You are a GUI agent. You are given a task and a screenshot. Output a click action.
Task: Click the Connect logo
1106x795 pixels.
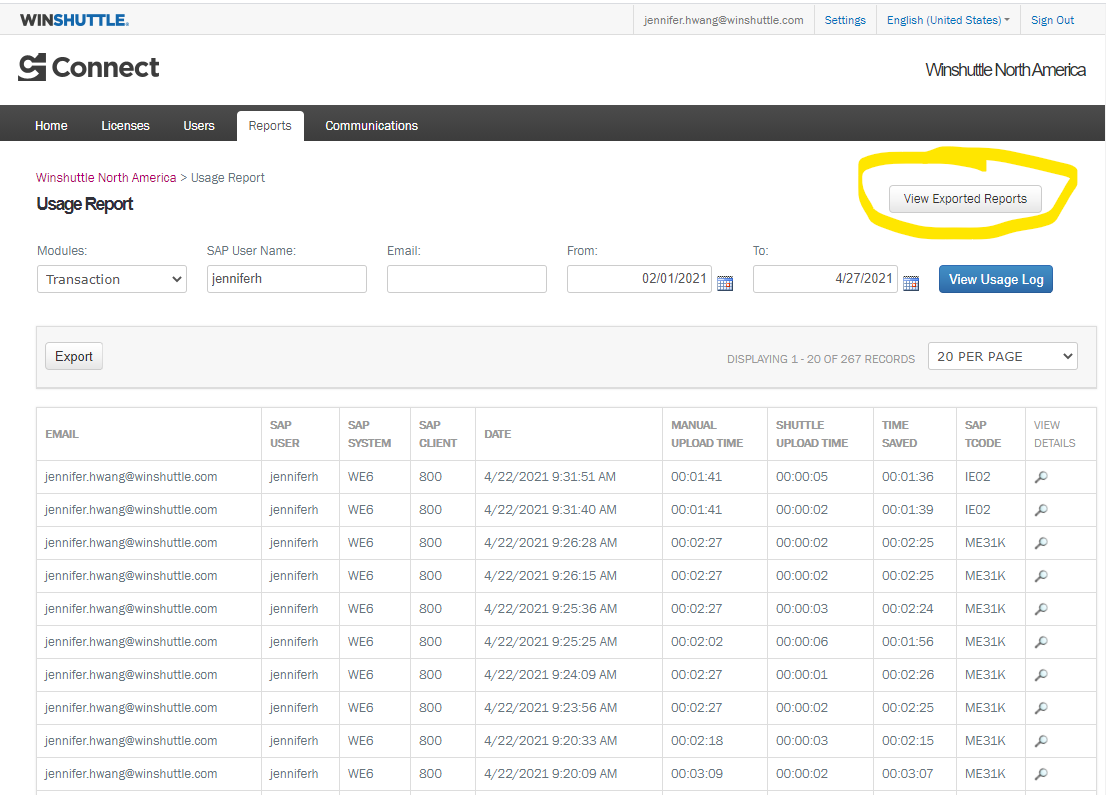(89, 68)
